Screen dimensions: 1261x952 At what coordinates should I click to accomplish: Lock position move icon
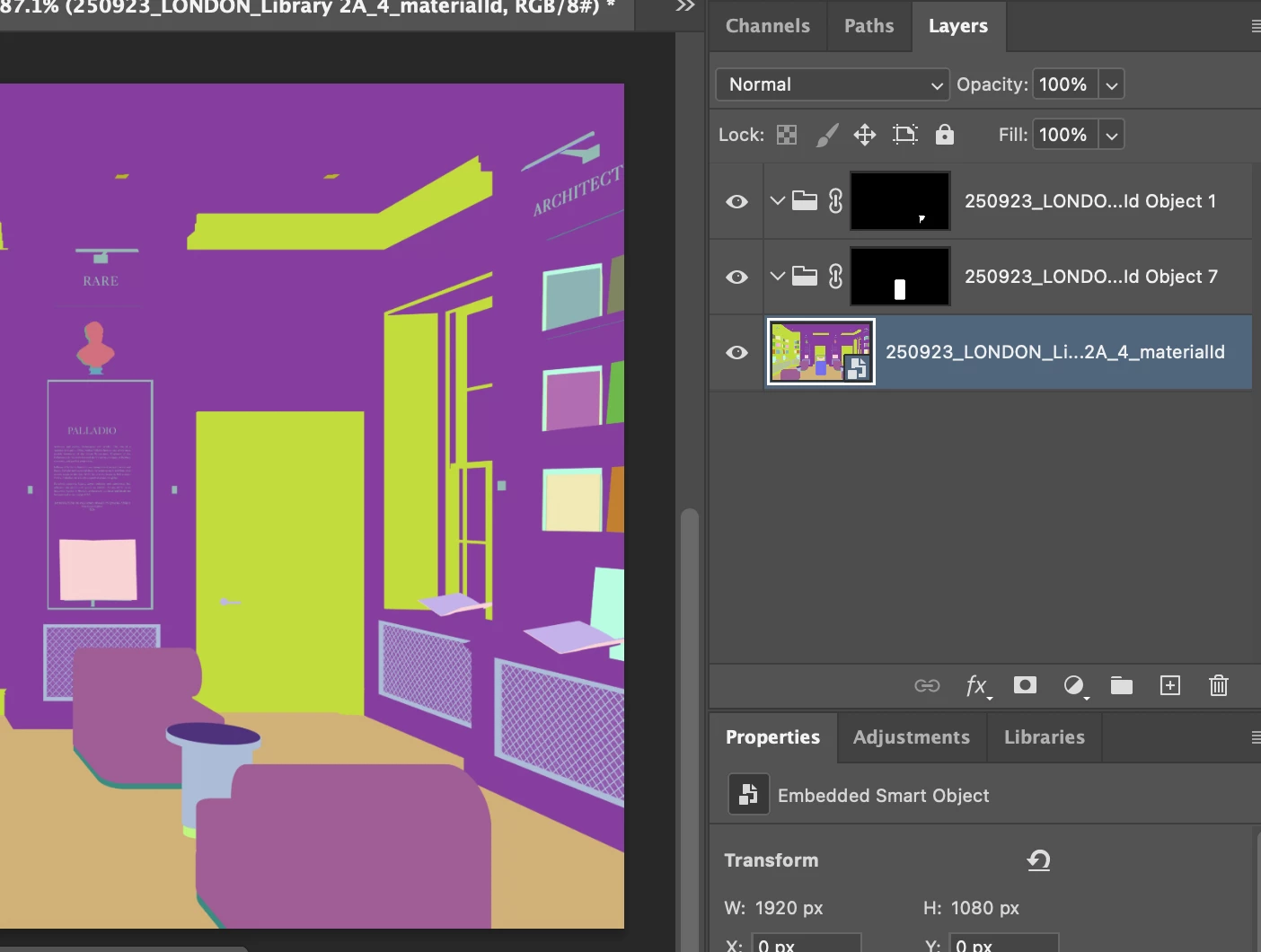click(865, 135)
